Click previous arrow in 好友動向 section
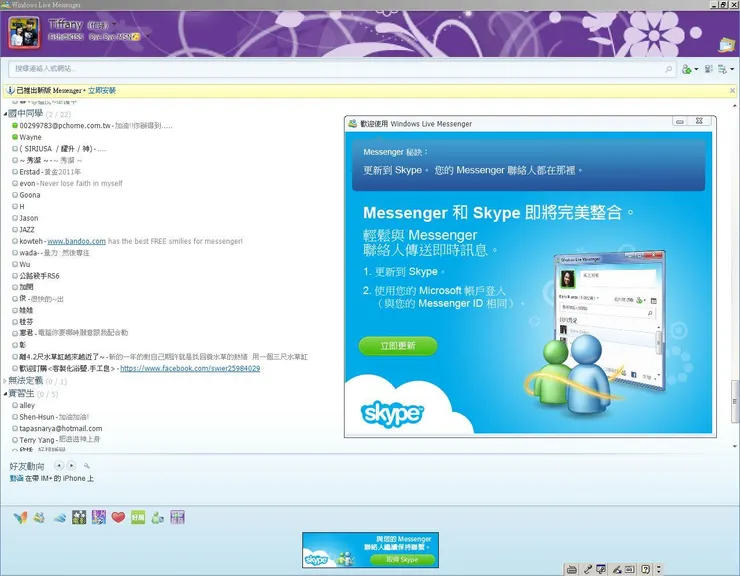 coord(59,466)
